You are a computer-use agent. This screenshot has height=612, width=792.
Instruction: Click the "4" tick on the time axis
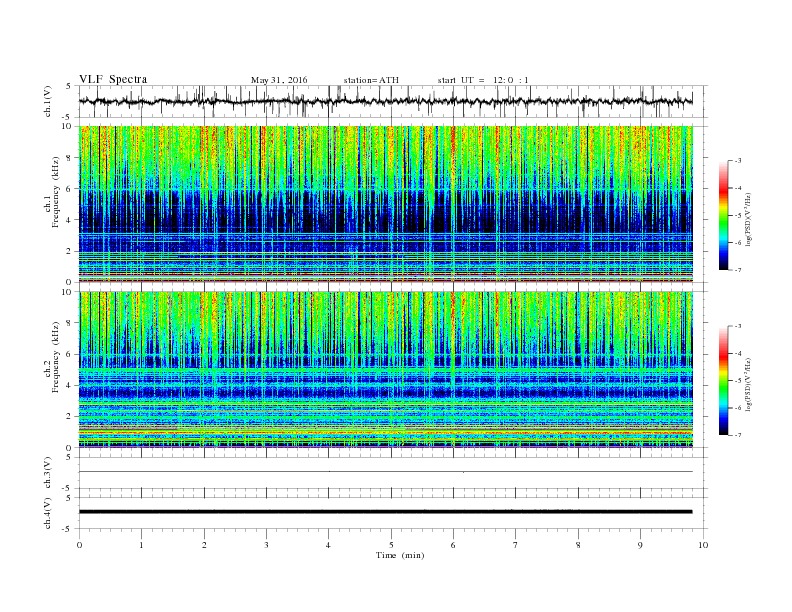[x=328, y=545]
